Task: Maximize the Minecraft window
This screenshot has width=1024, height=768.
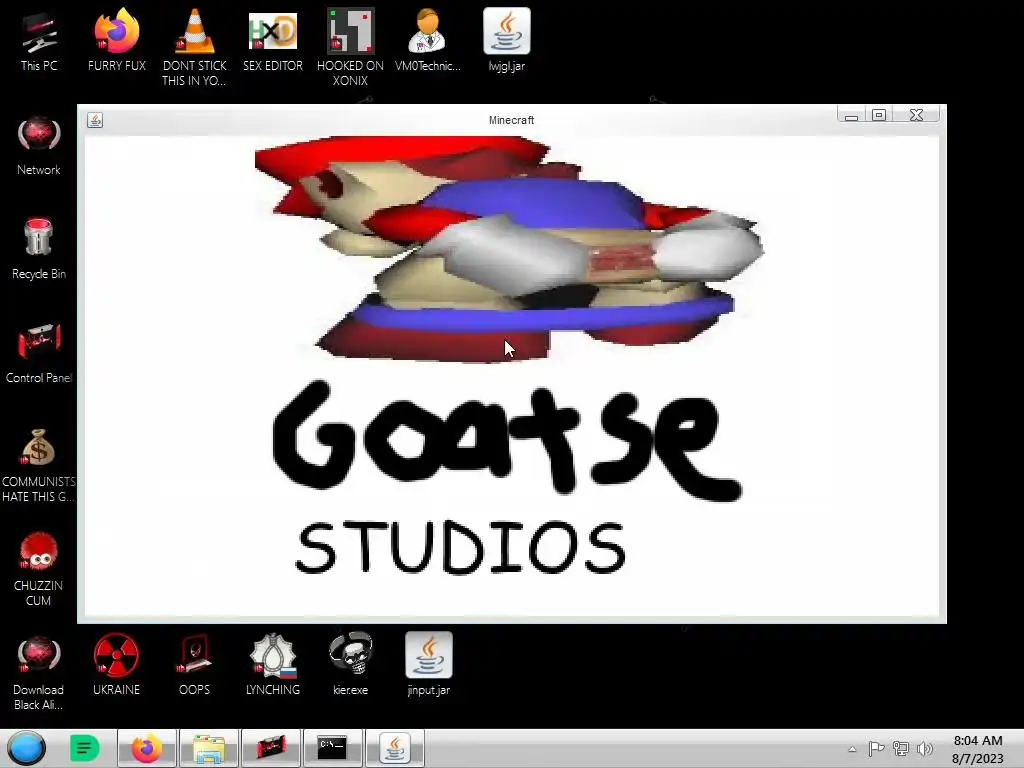Action: (x=879, y=115)
